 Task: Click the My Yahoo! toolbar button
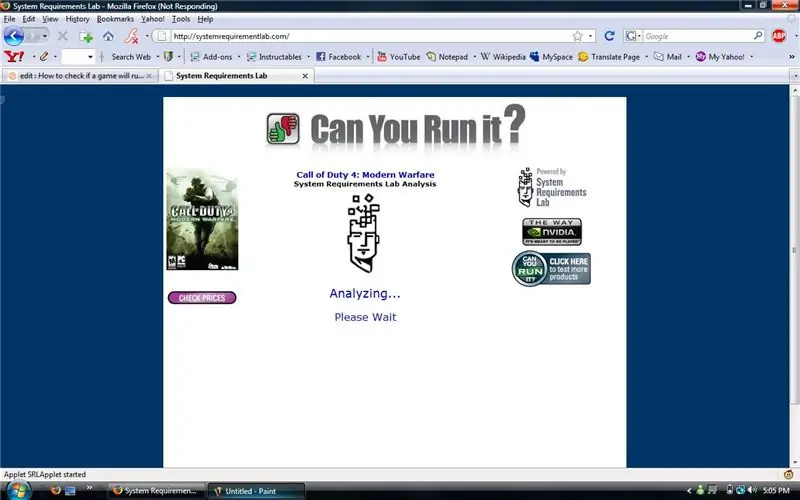point(720,57)
